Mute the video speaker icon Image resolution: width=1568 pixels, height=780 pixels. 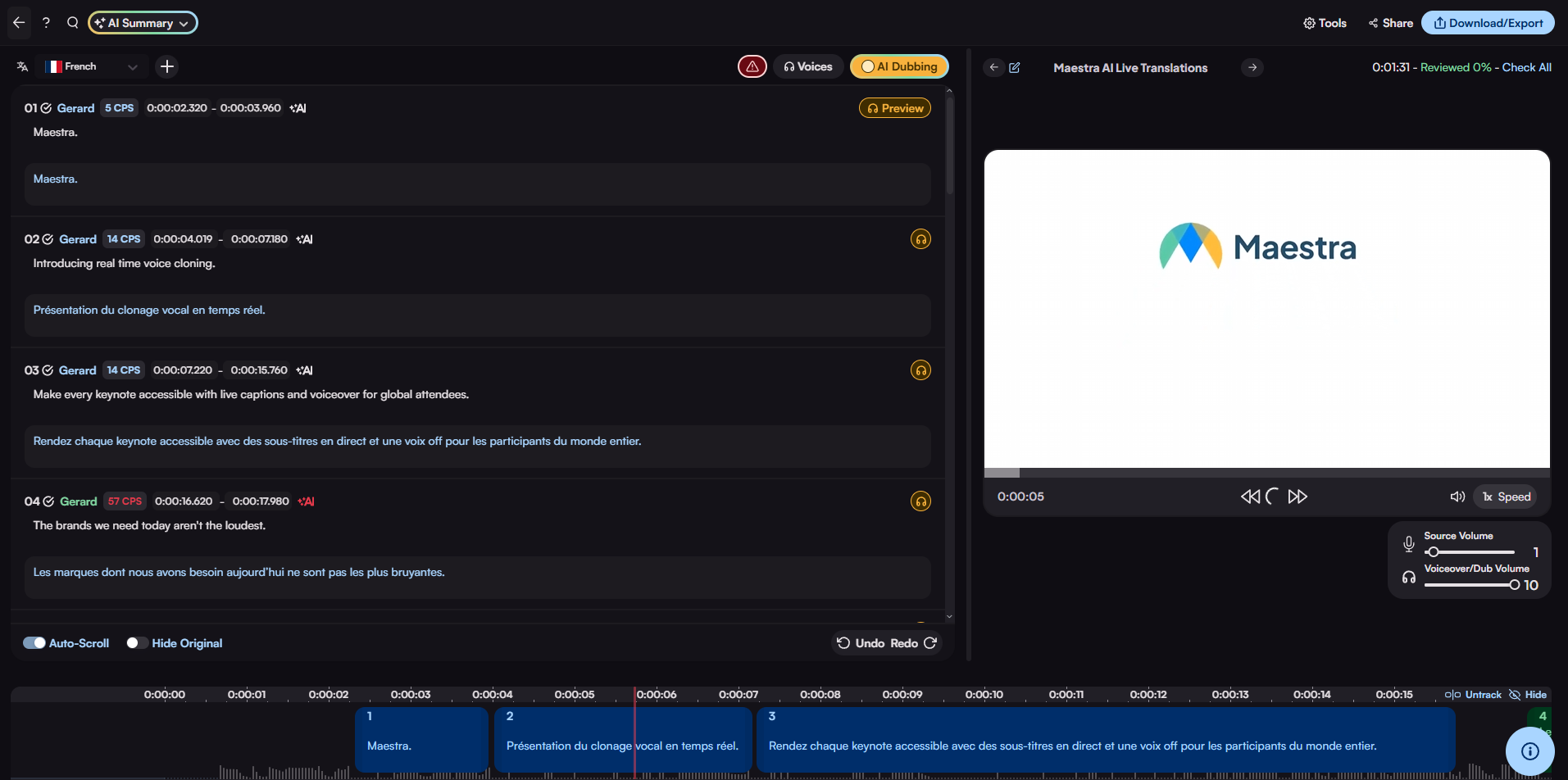coord(1457,497)
